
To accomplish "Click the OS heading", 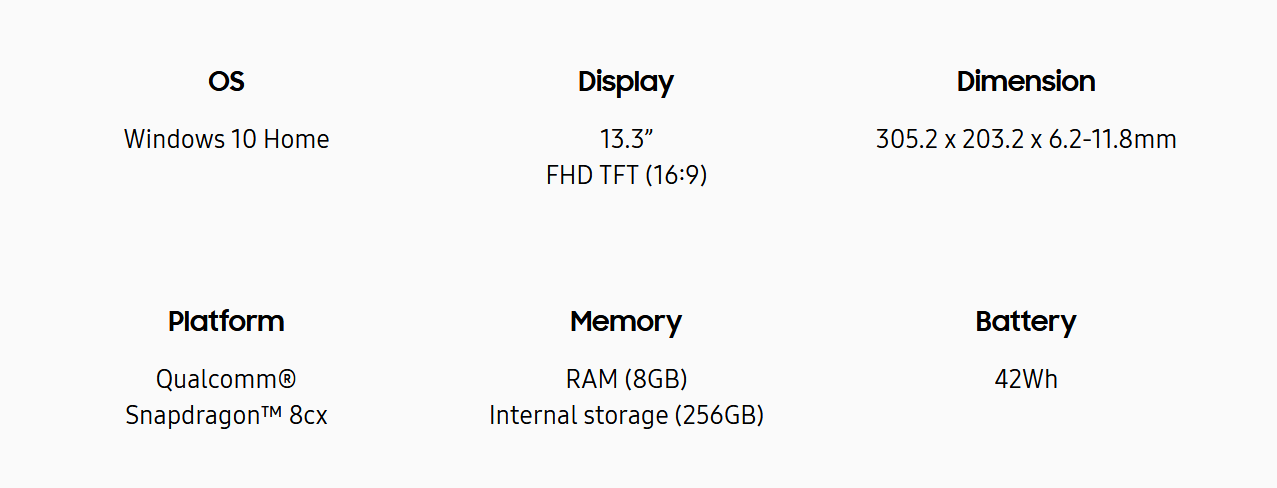I will point(226,81).
